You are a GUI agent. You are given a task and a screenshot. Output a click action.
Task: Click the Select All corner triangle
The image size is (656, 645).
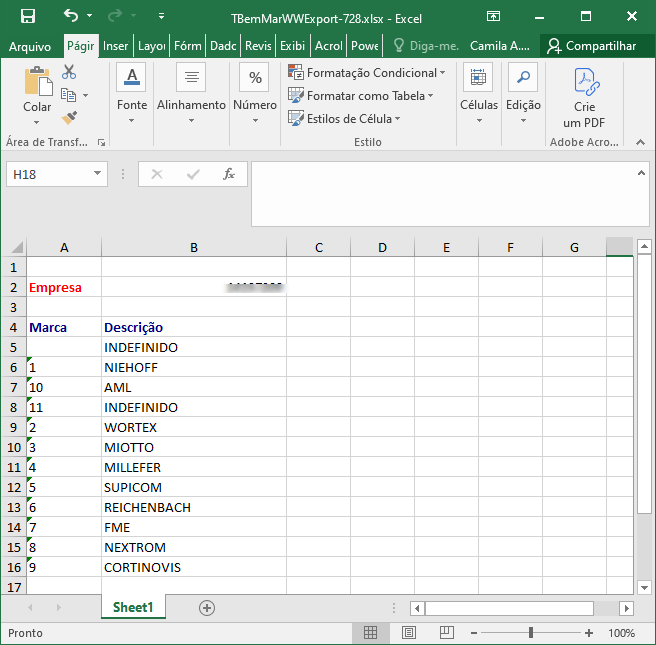16,247
